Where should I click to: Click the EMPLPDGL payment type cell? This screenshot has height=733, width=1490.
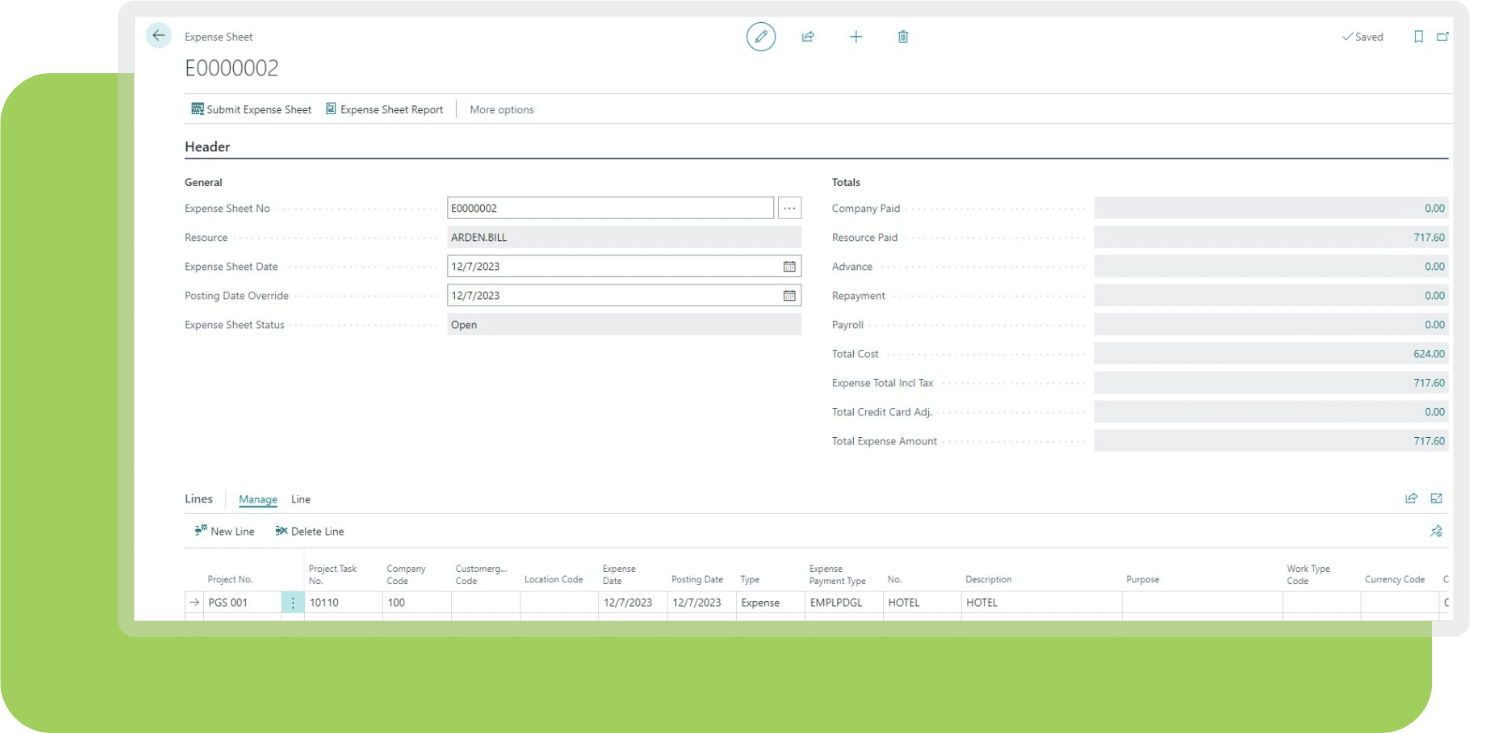click(844, 603)
